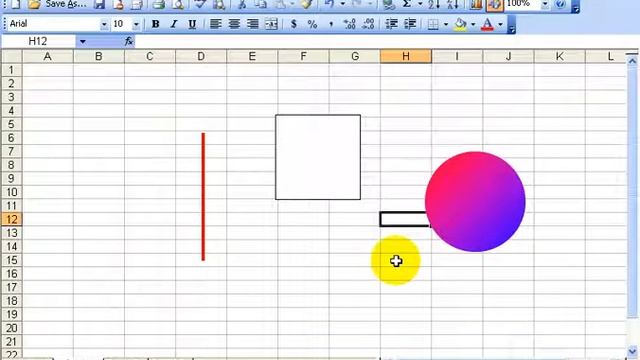Align cell text right
The height and width of the screenshot is (360, 640).
click(253, 24)
